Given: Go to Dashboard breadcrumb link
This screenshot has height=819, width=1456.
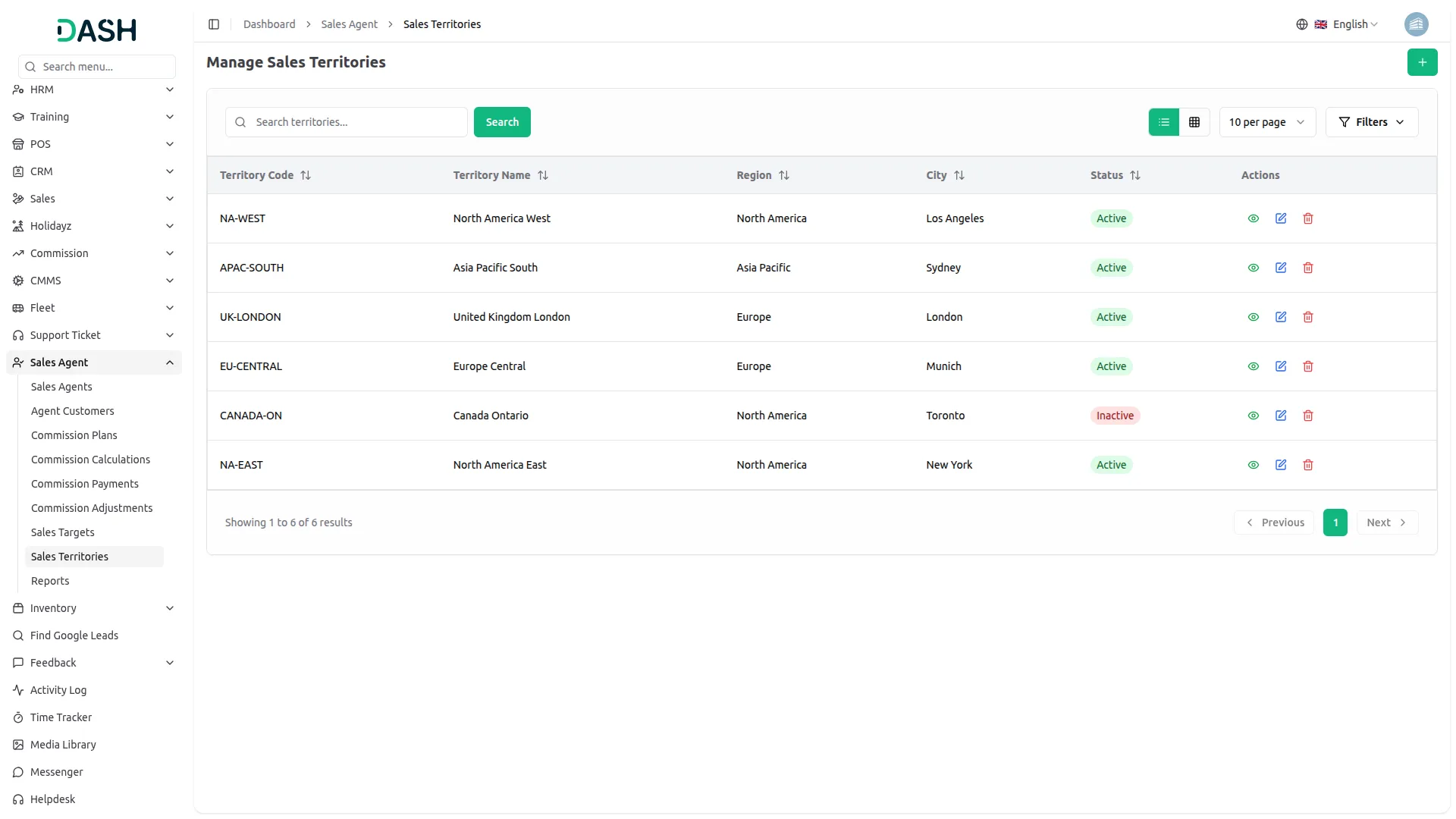Looking at the screenshot, I should pos(269,24).
